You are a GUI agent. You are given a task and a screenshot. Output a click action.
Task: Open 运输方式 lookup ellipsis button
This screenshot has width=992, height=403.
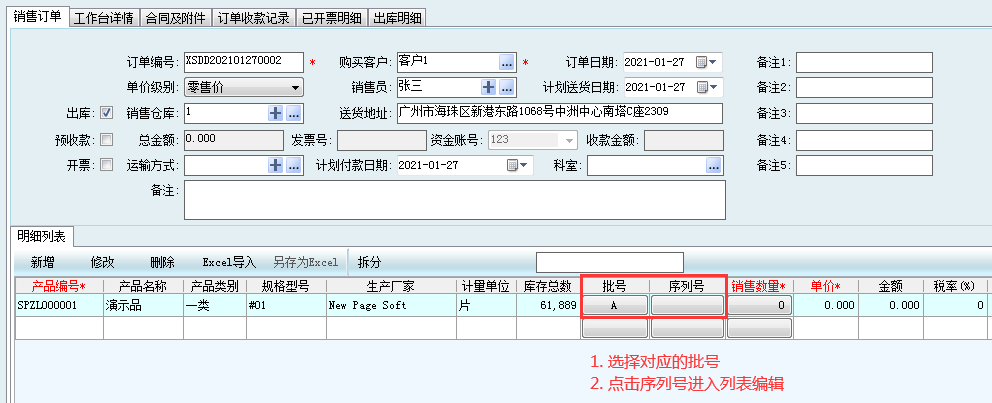coord(293,166)
